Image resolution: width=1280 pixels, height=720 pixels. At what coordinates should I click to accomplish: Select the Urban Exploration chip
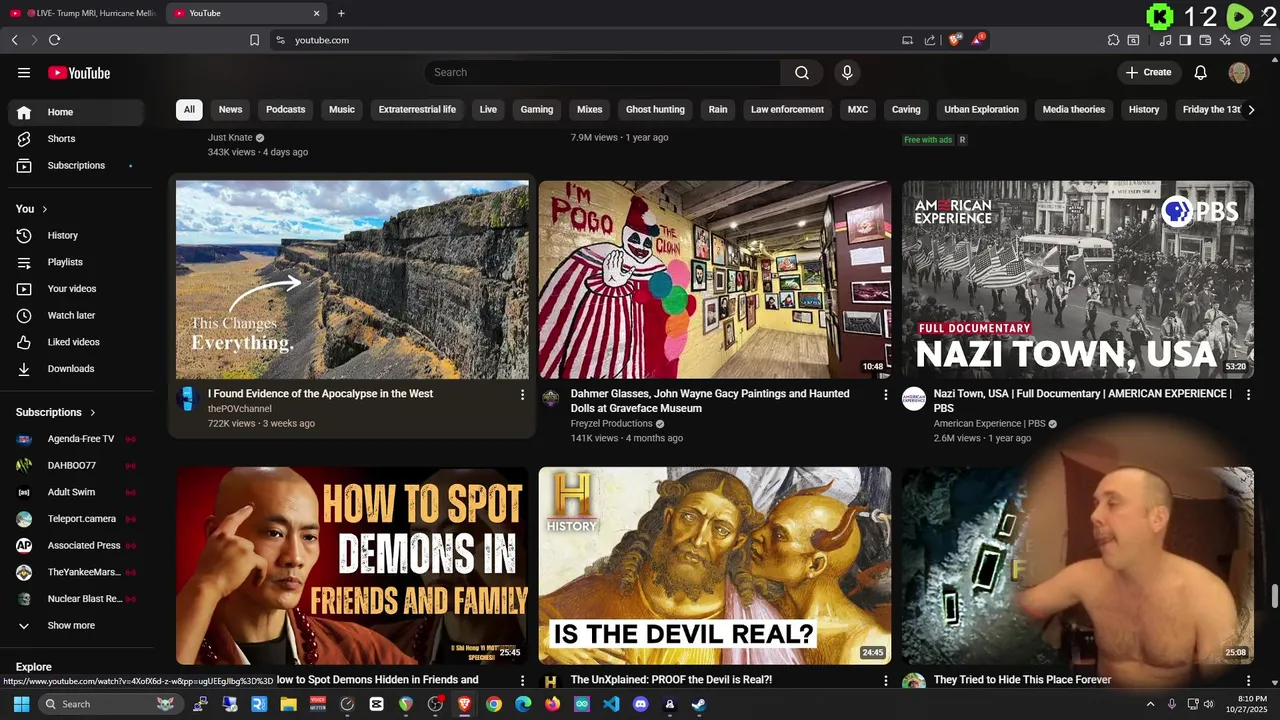pyautogui.click(x=982, y=109)
